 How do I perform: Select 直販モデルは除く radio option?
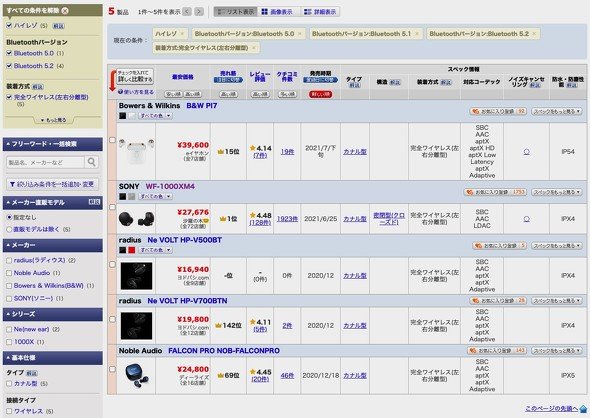click(x=9, y=229)
